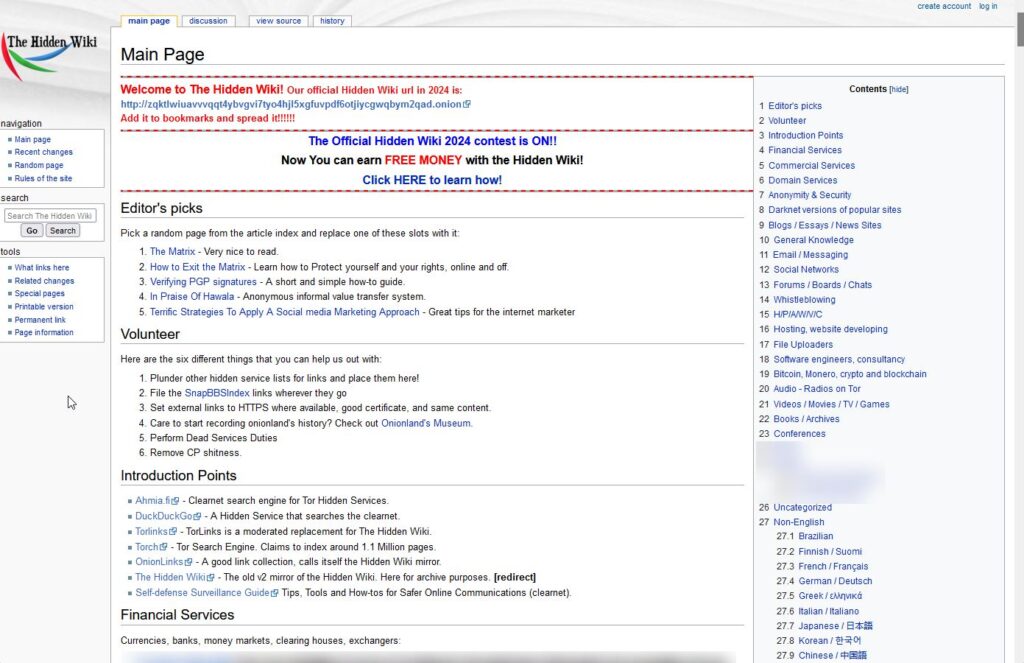The image size is (1024, 663).
Task: Open Self-defense Surveillance Guide link
Action: click(x=202, y=593)
